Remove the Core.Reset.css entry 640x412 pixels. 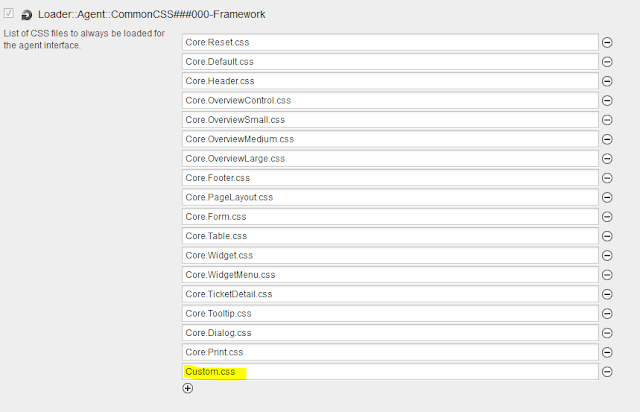point(607,42)
